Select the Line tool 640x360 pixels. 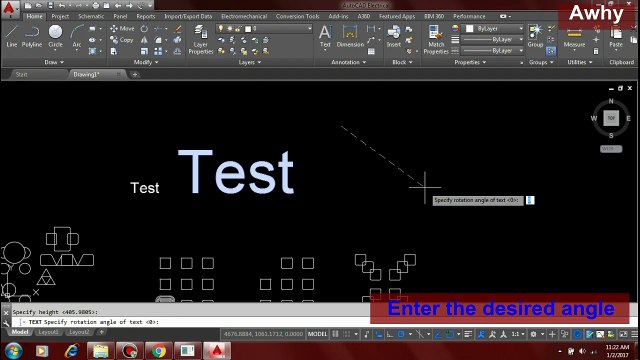coord(11,36)
